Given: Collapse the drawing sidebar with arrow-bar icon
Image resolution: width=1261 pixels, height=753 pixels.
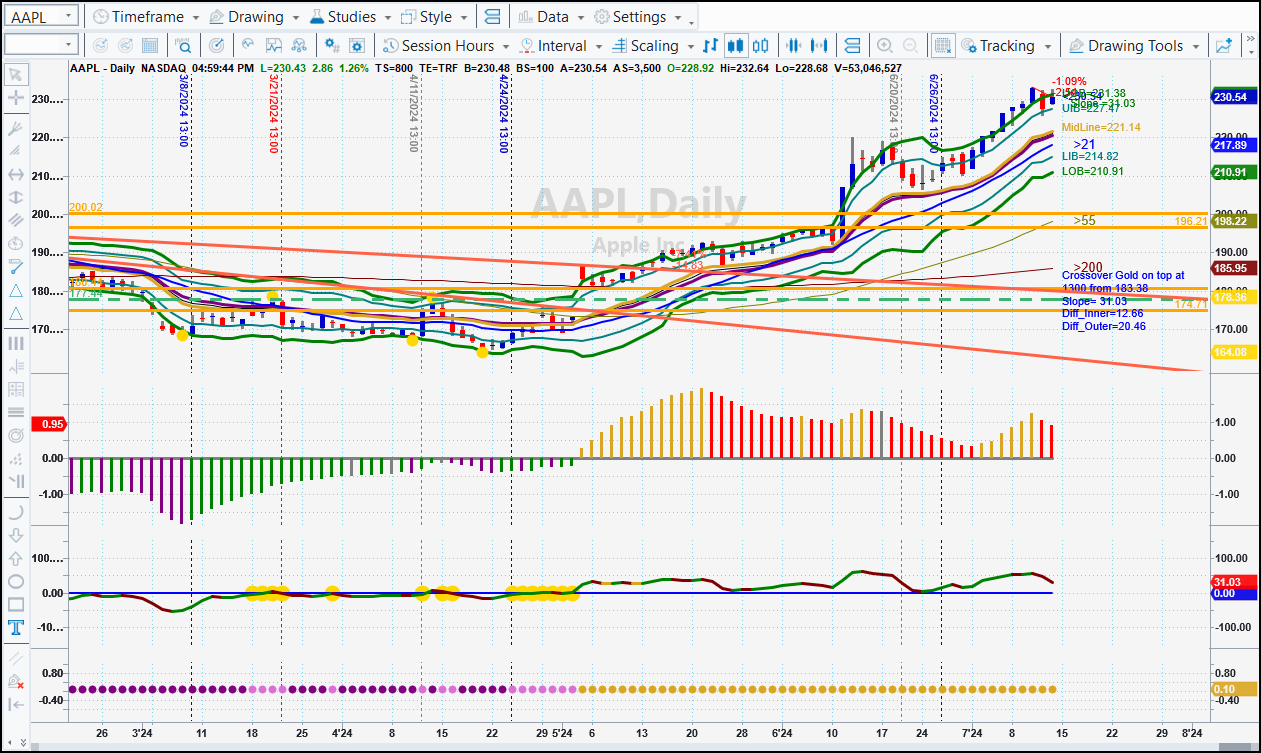Looking at the screenshot, I should [16, 704].
